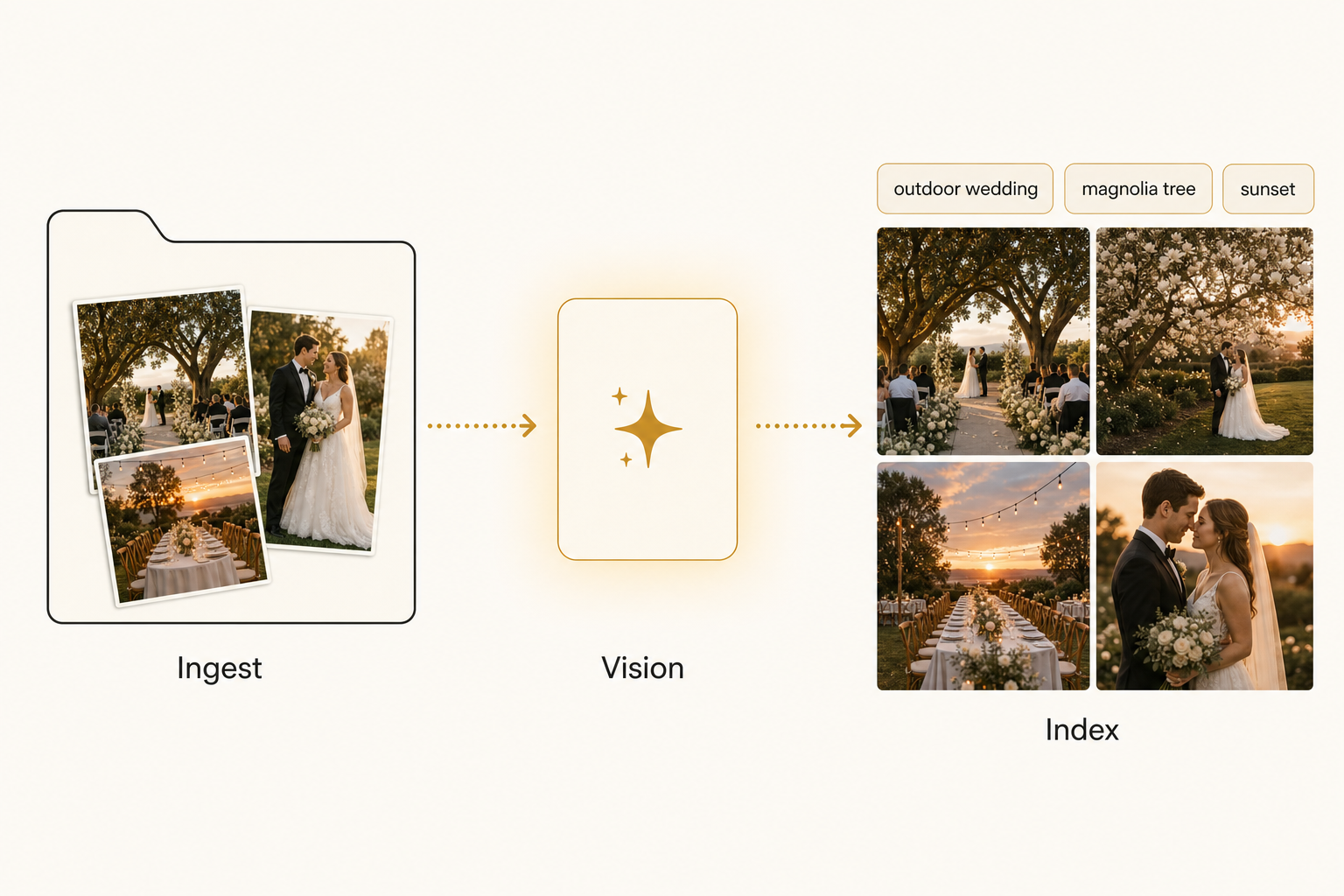Select sunset table photo in folder
Screen dimensions: 1344x896
click(x=182, y=523)
